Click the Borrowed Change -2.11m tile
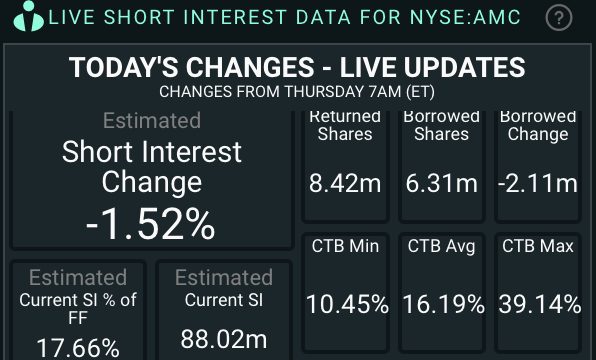The image size is (596, 360). click(538, 166)
